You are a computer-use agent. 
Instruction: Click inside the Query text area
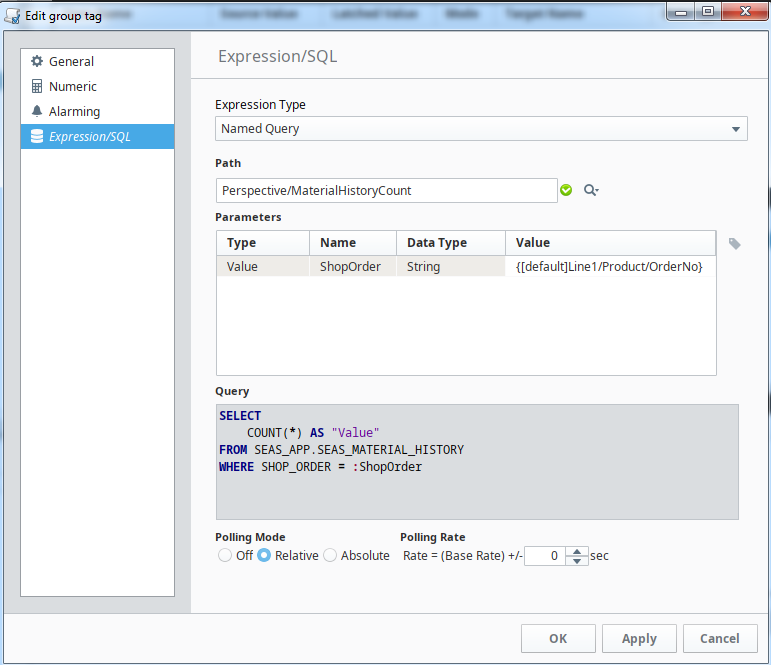pos(477,462)
